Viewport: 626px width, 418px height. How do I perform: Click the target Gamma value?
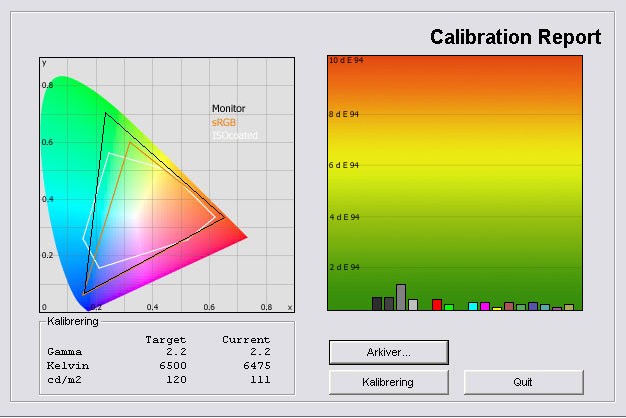[176, 352]
